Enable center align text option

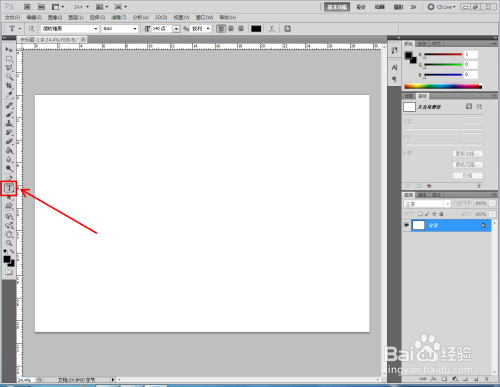(x=231, y=29)
